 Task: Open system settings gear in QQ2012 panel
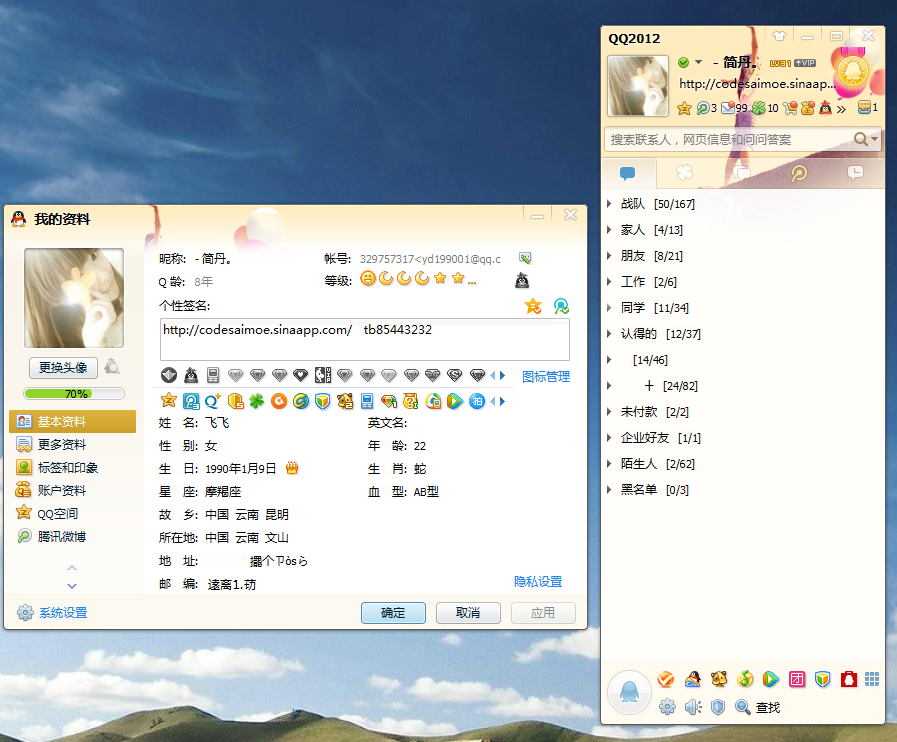tap(667, 707)
